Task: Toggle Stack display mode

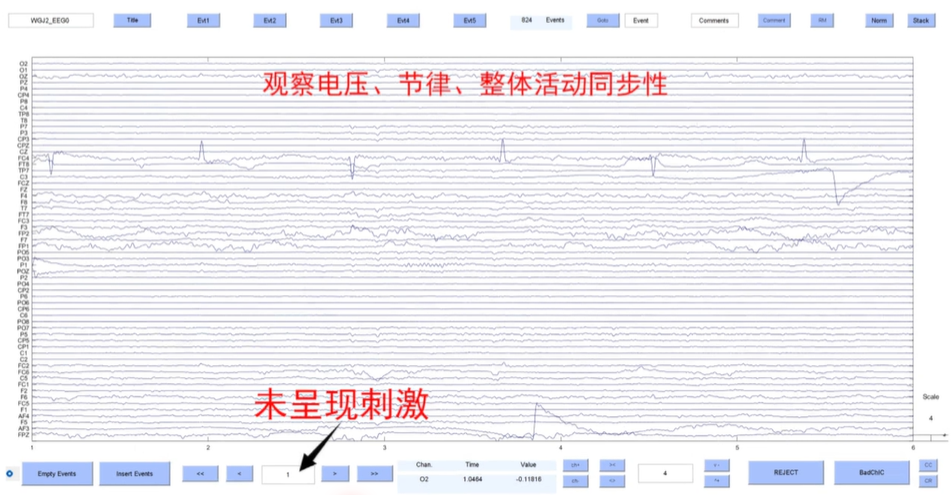Action: [x=920, y=20]
